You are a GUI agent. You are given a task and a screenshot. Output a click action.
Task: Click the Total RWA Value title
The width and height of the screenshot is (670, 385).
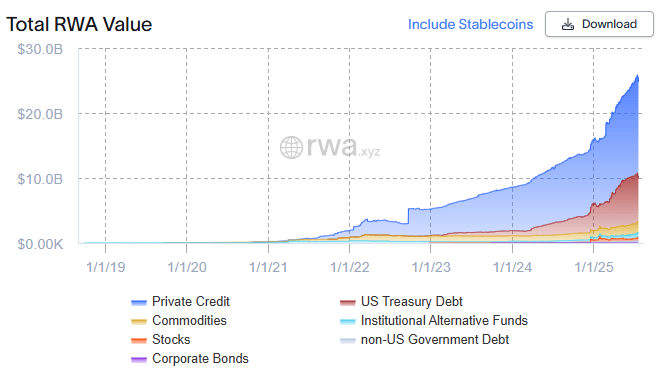[79, 24]
